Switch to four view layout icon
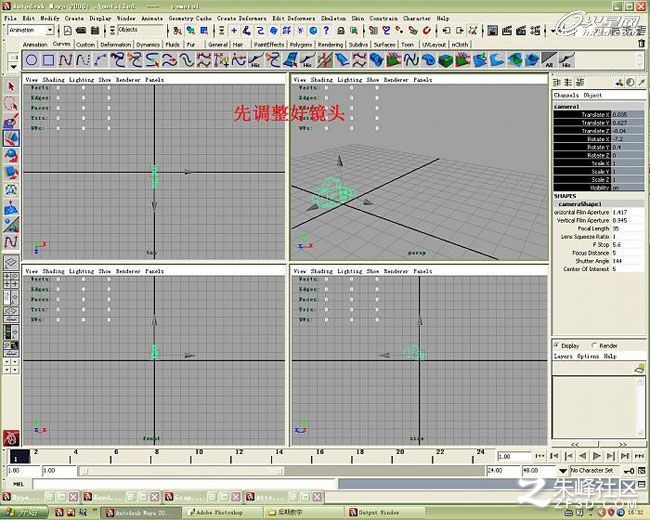This screenshot has height=520, width=650. coord(11,280)
